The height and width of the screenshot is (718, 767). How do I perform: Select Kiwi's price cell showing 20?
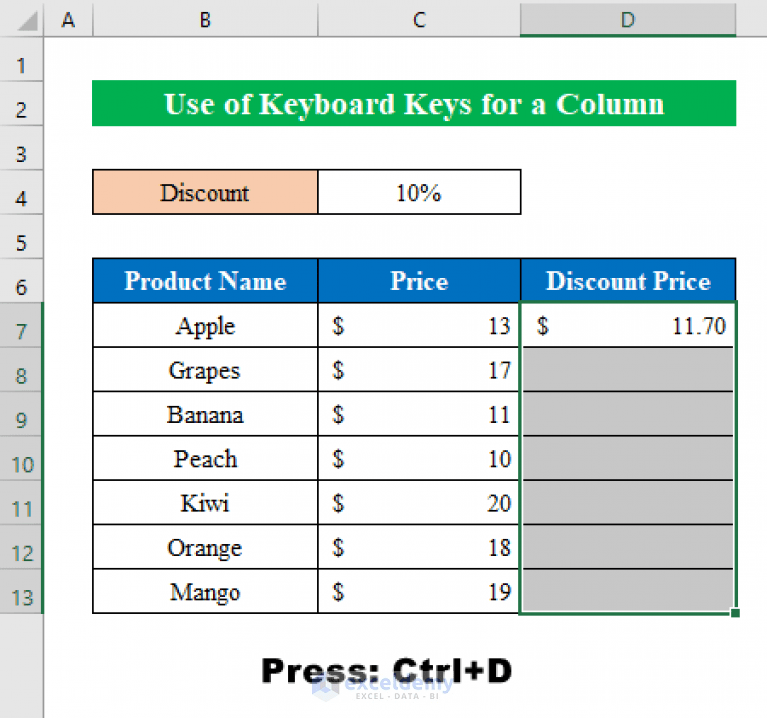tap(419, 503)
